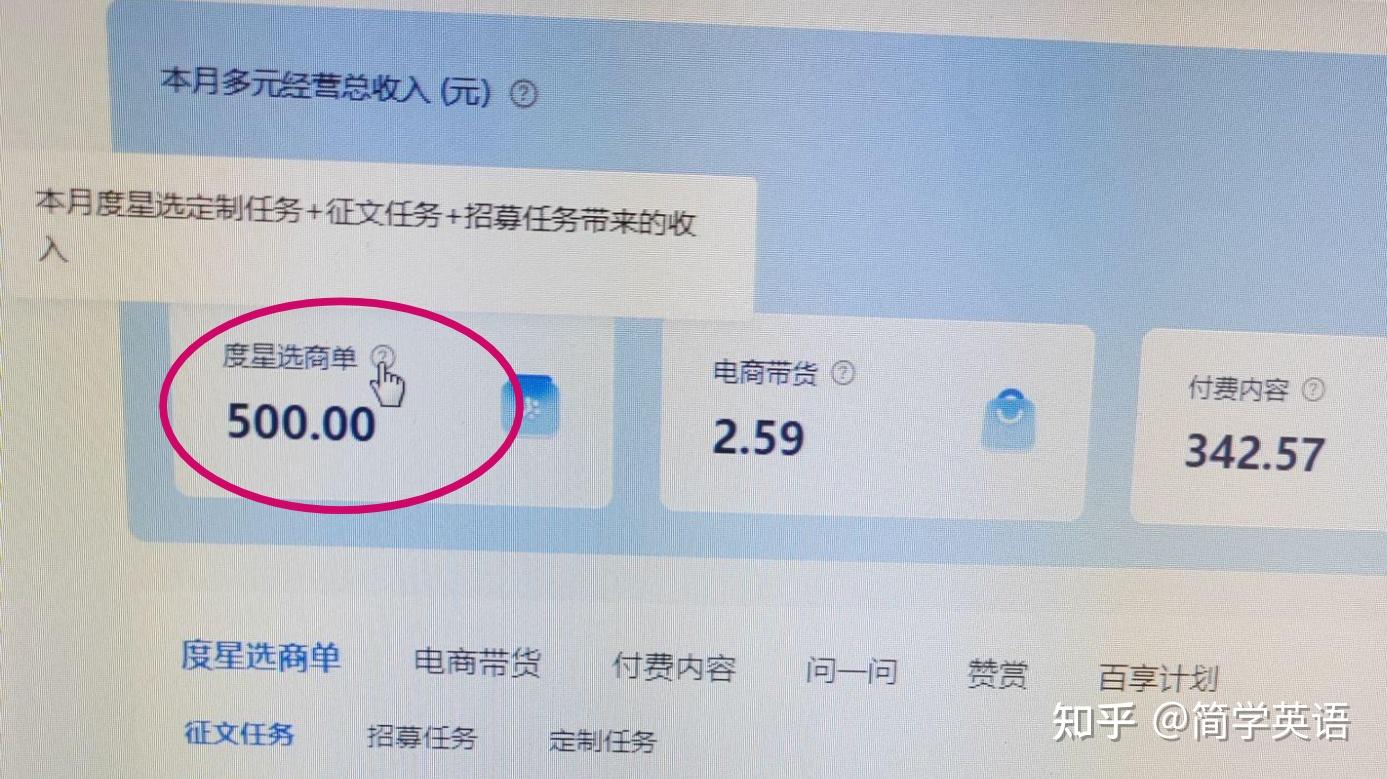1387x779 pixels.
Task: Click help icon next to 付费内容
Action: pyautogui.click(x=1313, y=389)
